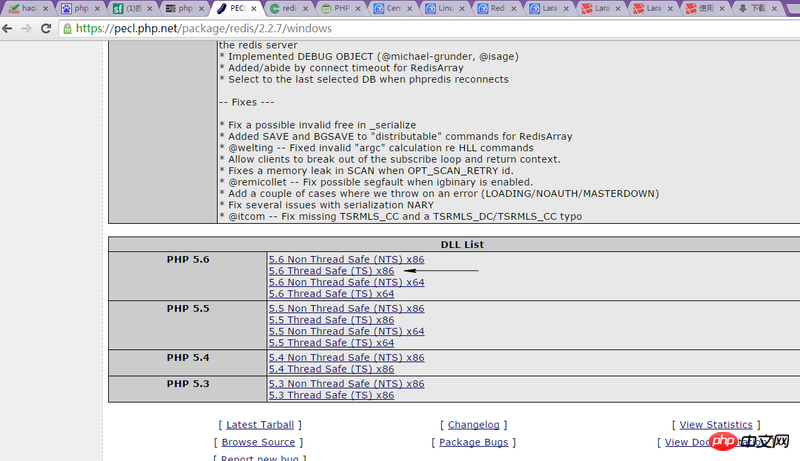Screen dimensions: 800x461
Task: Download 5.6 Non Thread Safe (NTS) x86
Action: (x=346, y=260)
